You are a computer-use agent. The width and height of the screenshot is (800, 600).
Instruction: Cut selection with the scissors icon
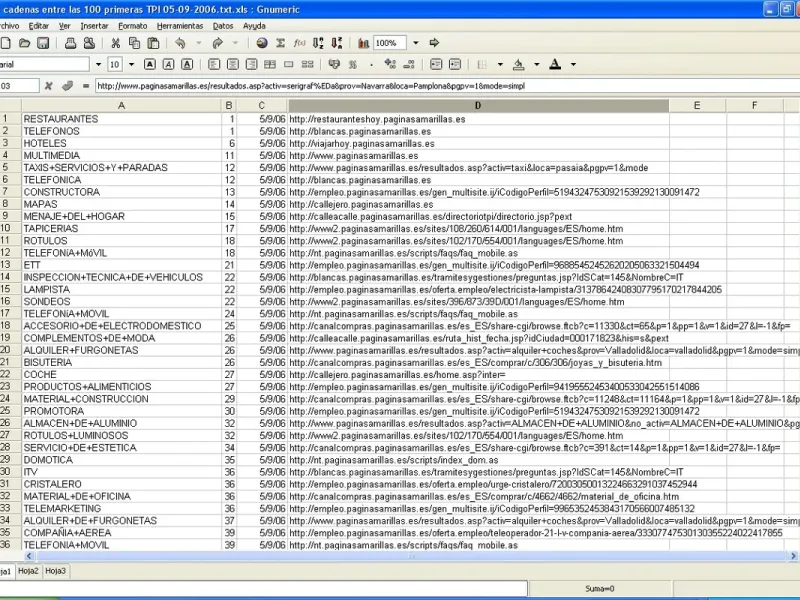click(116, 43)
